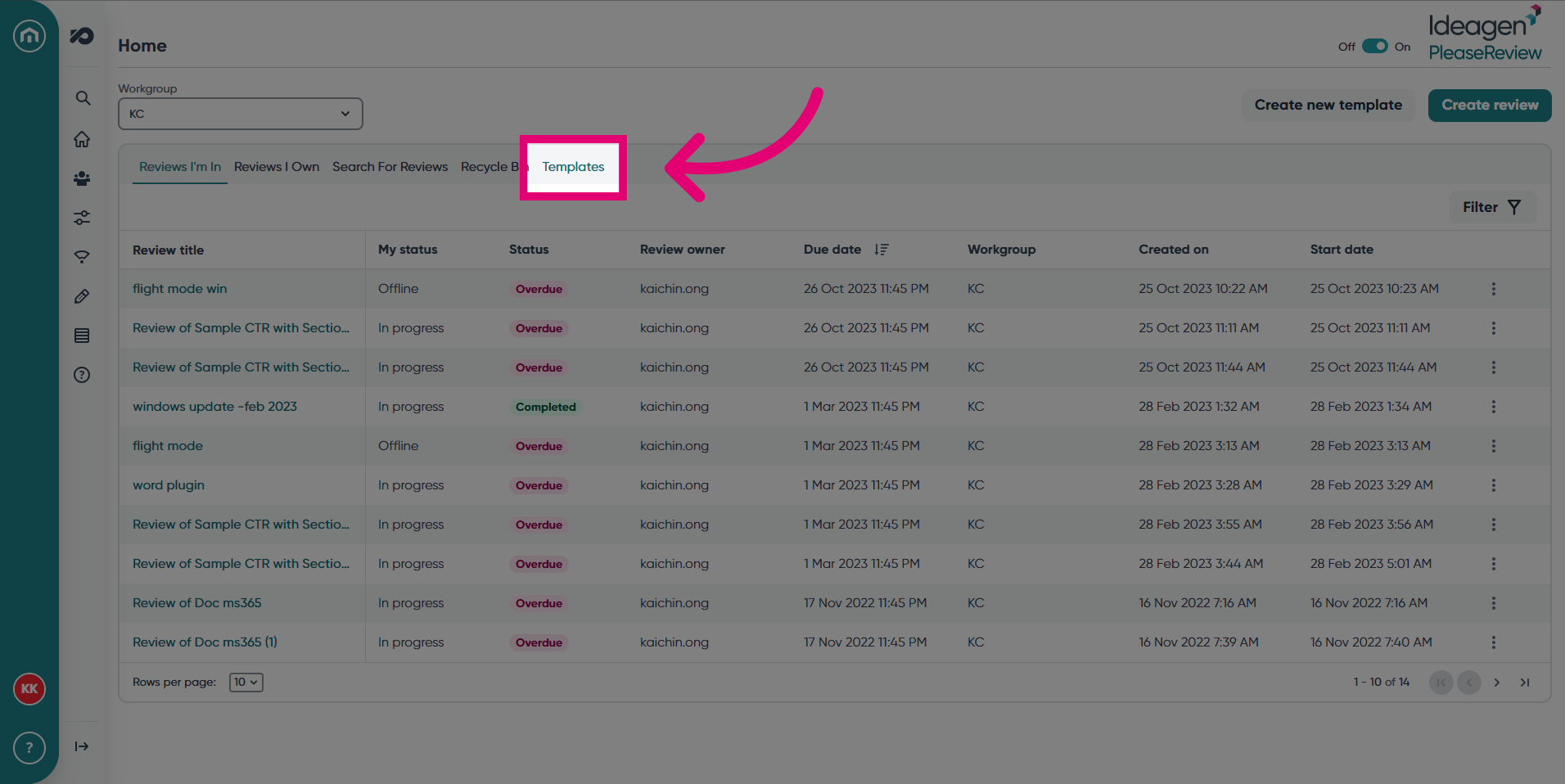Viewport: 1565px width, 784px height.
Task: Open windows update -feb 2023 review
Action: coord(215,407)
